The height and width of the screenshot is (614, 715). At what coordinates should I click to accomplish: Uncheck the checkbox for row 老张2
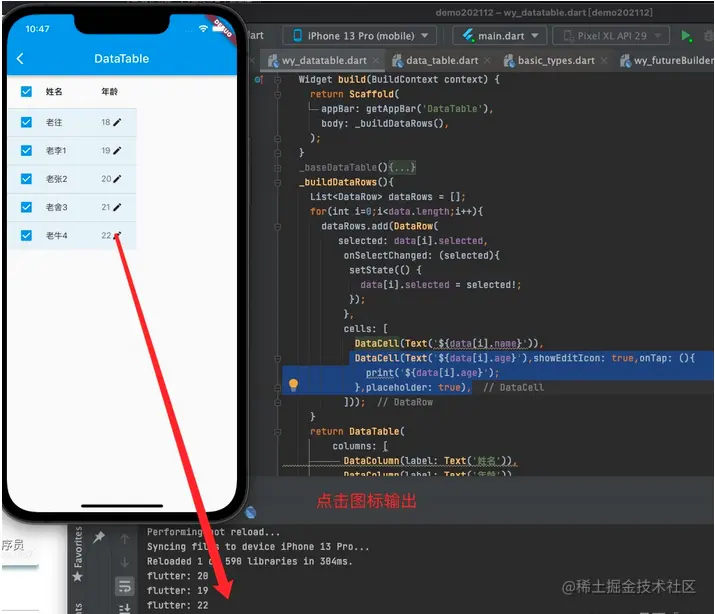click(x=26, y=179)
